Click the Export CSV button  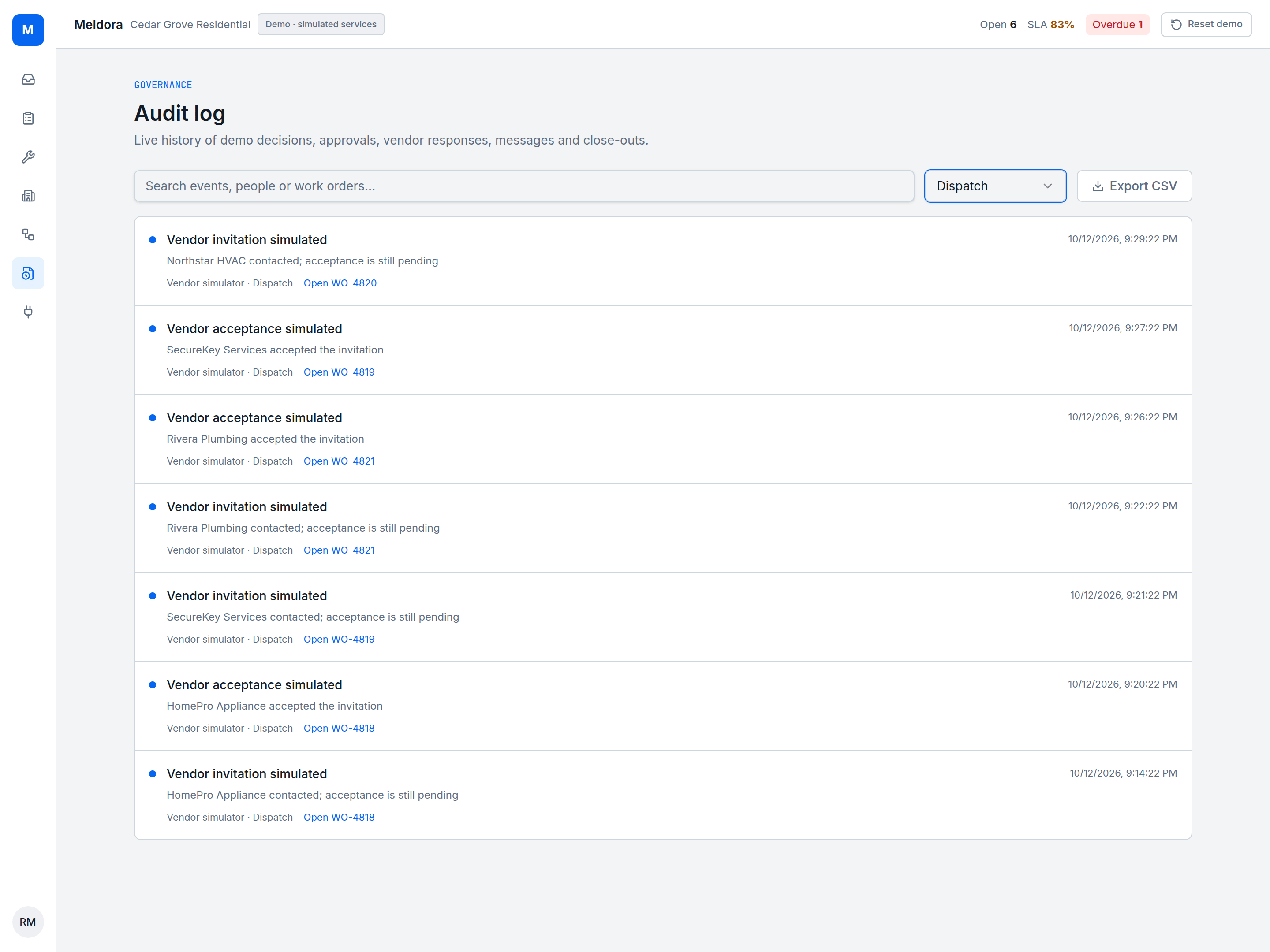(1134, 186)
